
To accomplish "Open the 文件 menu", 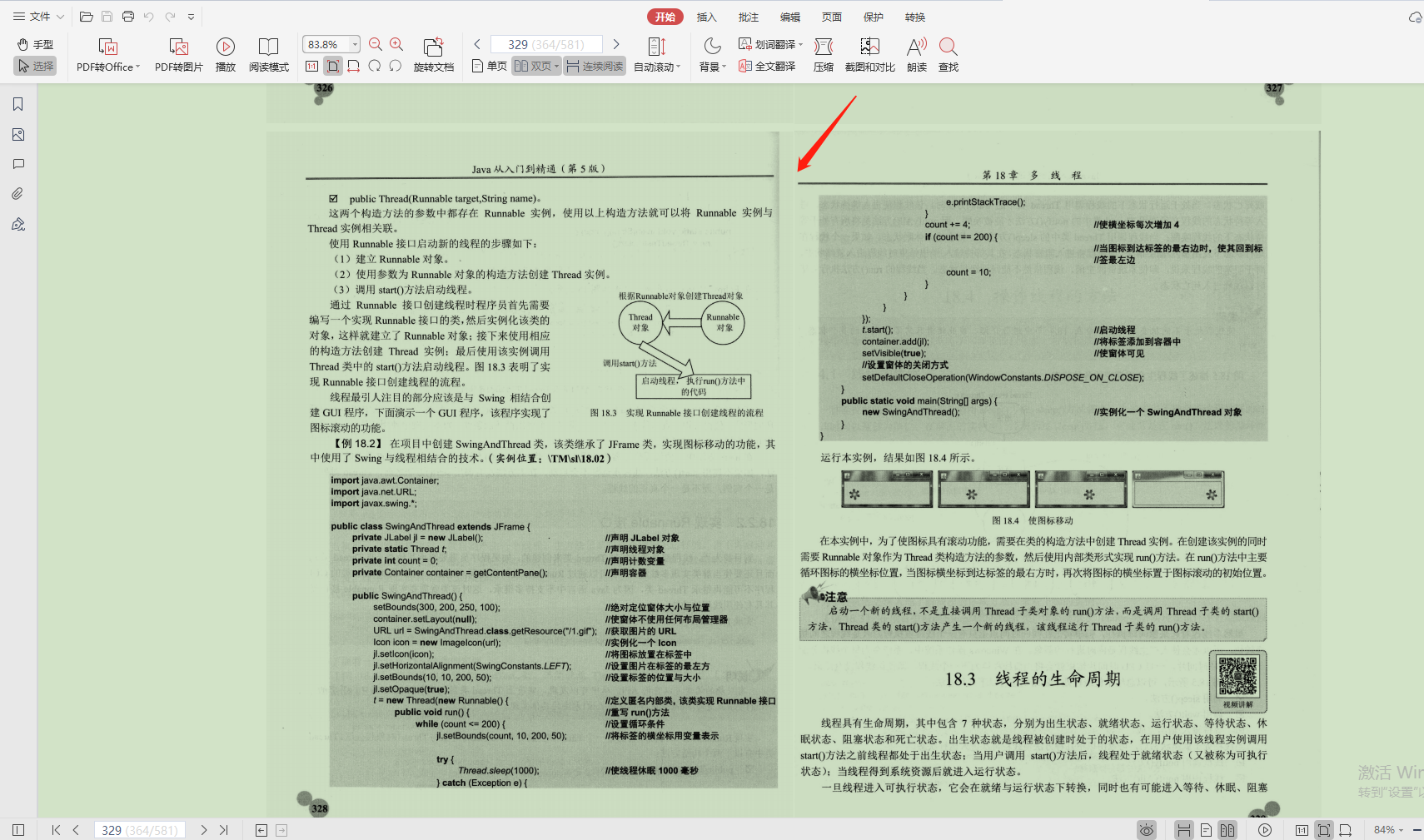I will [x=38, y=17].
